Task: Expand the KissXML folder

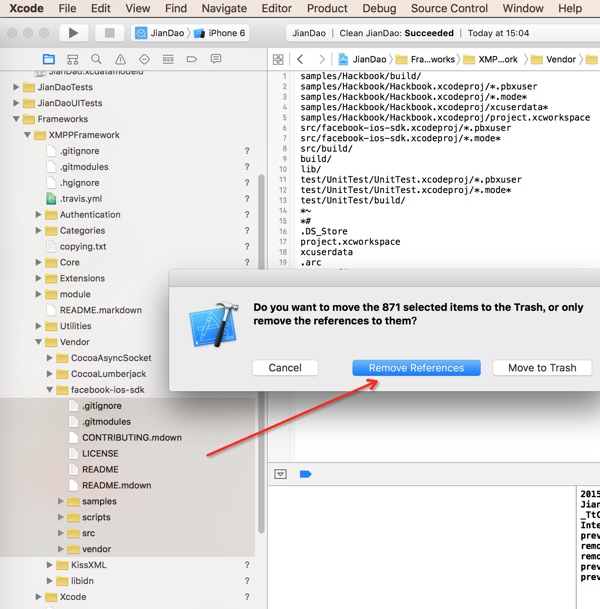Action: click(x=49, y=565)
